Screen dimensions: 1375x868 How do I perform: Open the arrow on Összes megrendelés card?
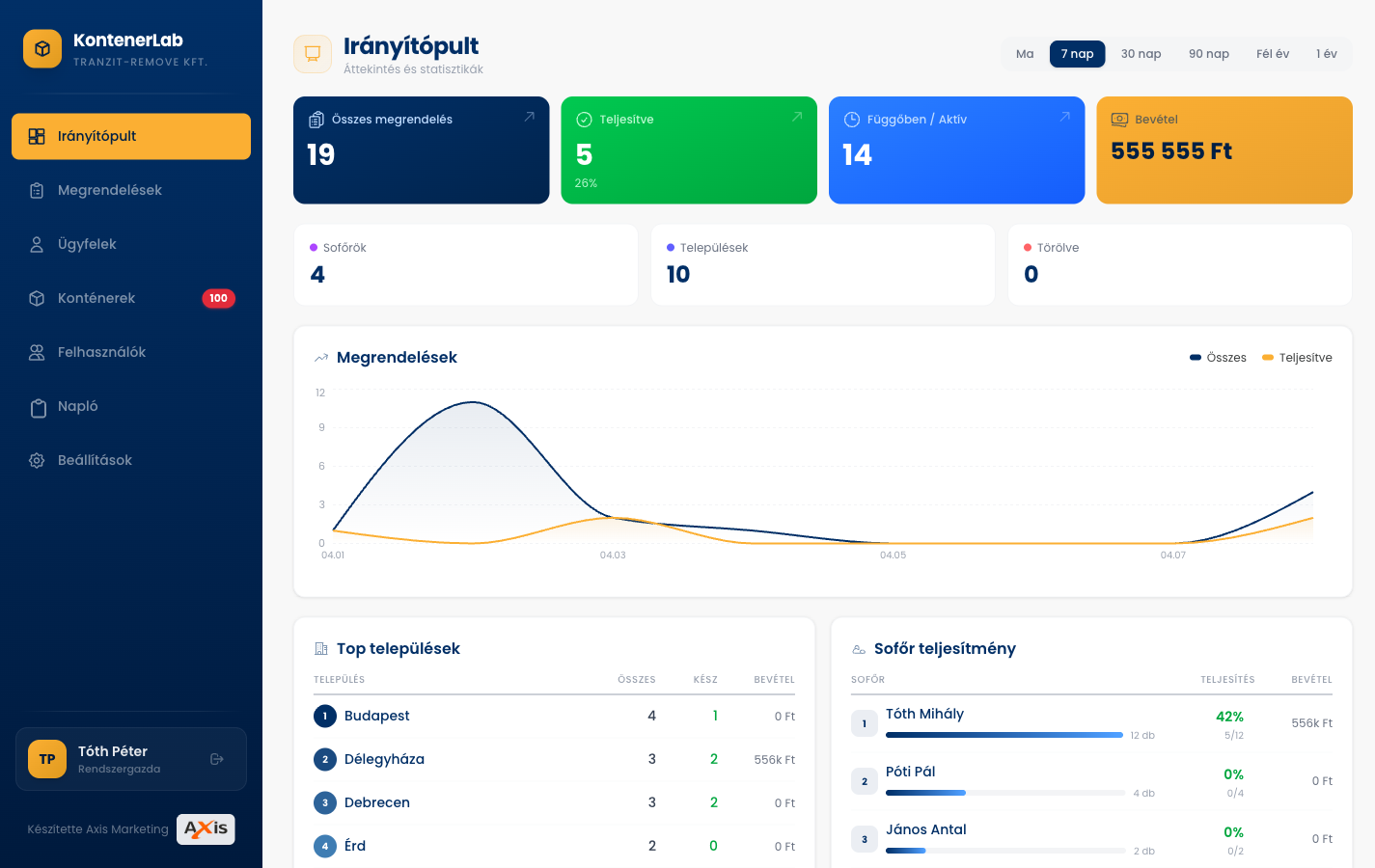[x=529, y=117]
